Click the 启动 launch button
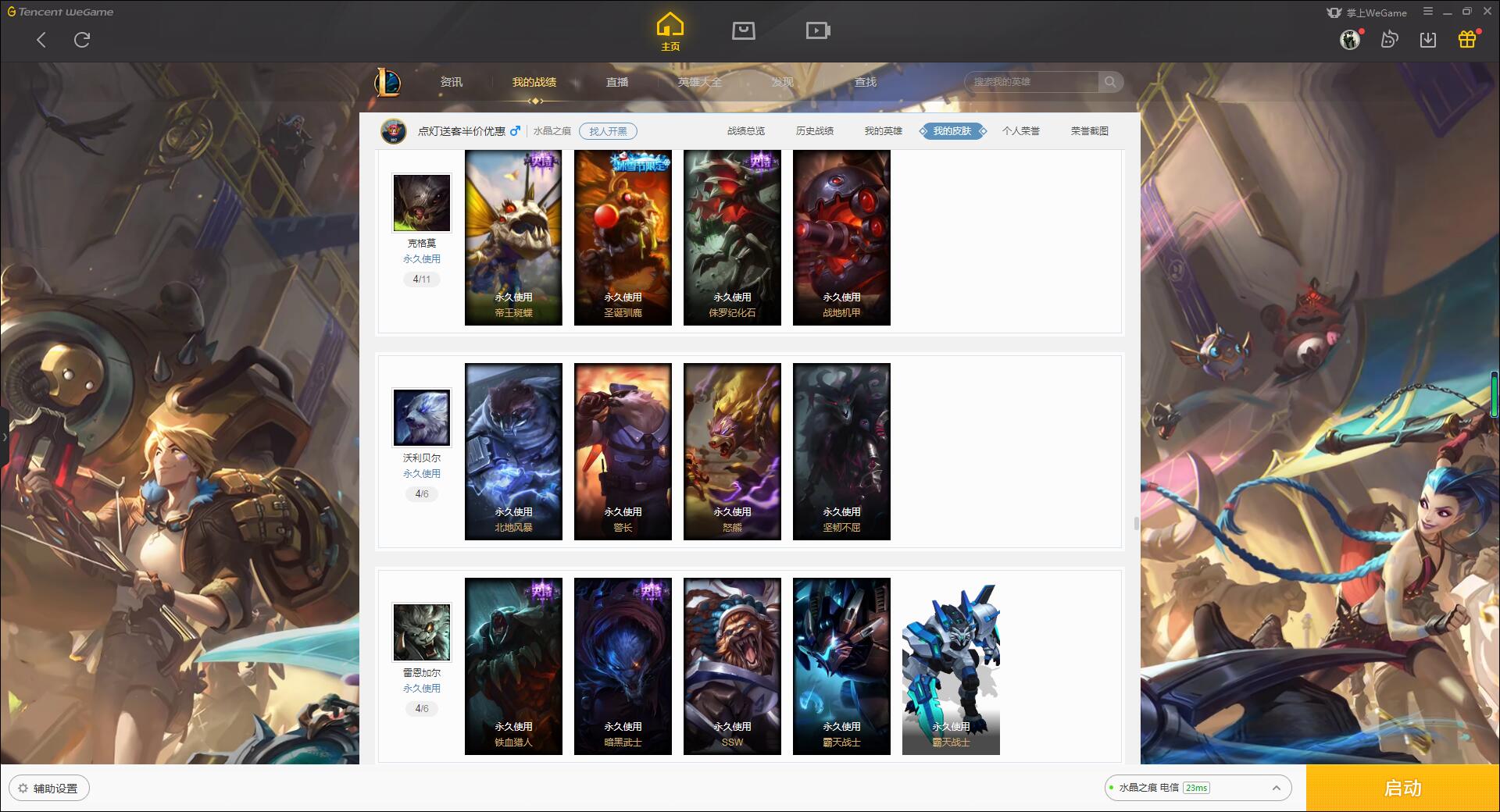 coord(1402,788)
